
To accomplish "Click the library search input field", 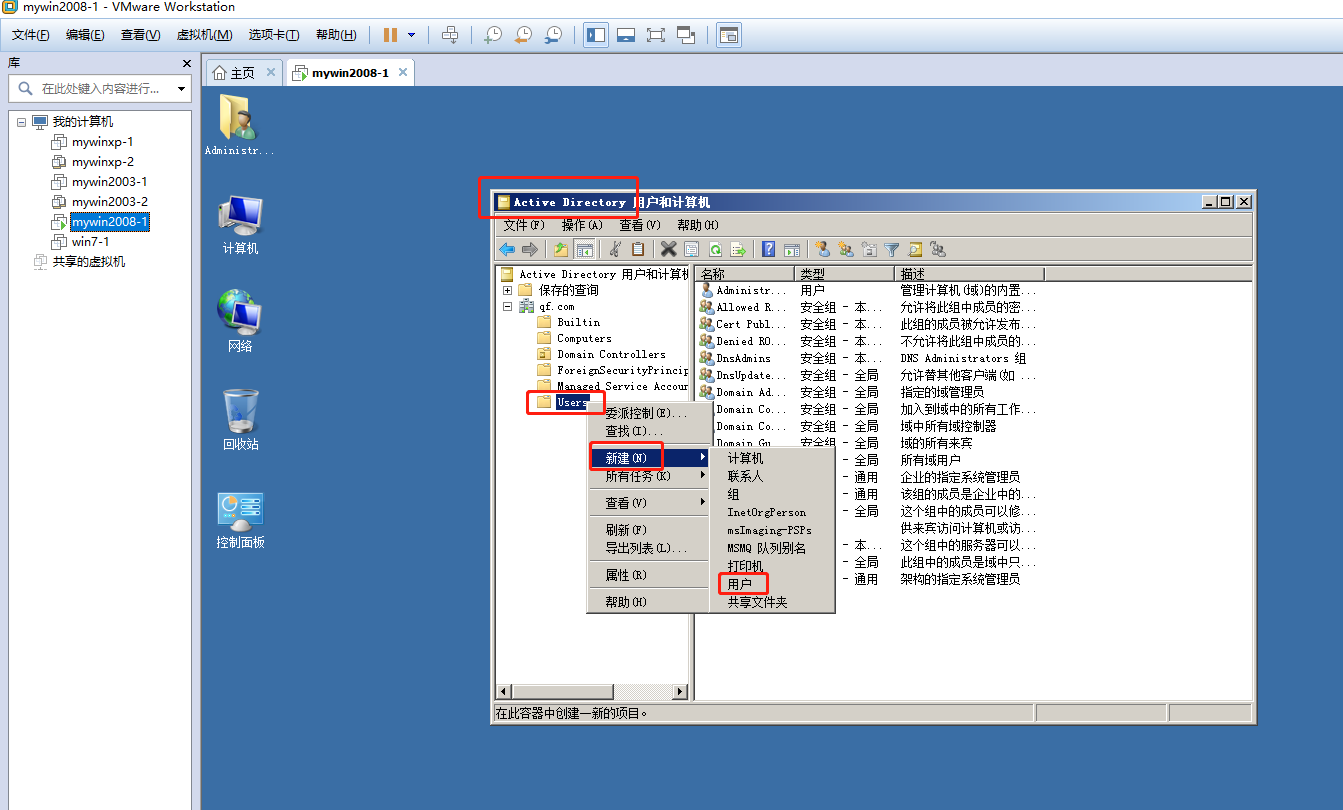I will point(100,89).
